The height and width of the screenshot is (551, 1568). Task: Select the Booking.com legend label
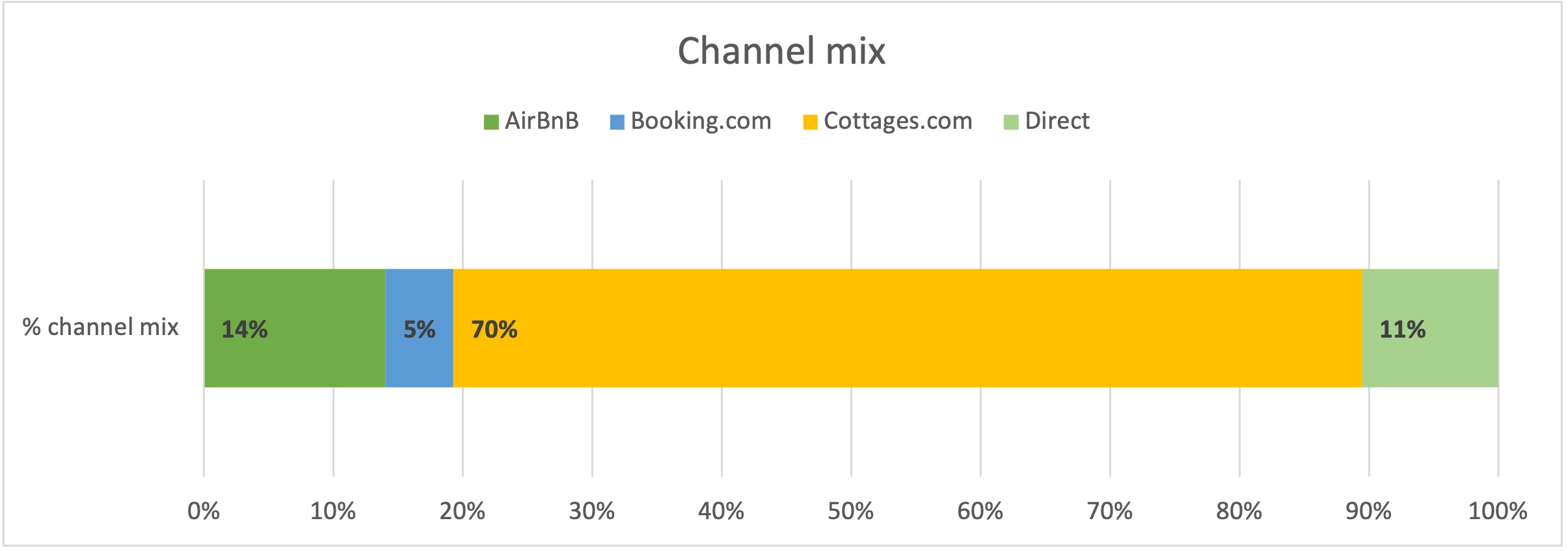pos(701,121)
